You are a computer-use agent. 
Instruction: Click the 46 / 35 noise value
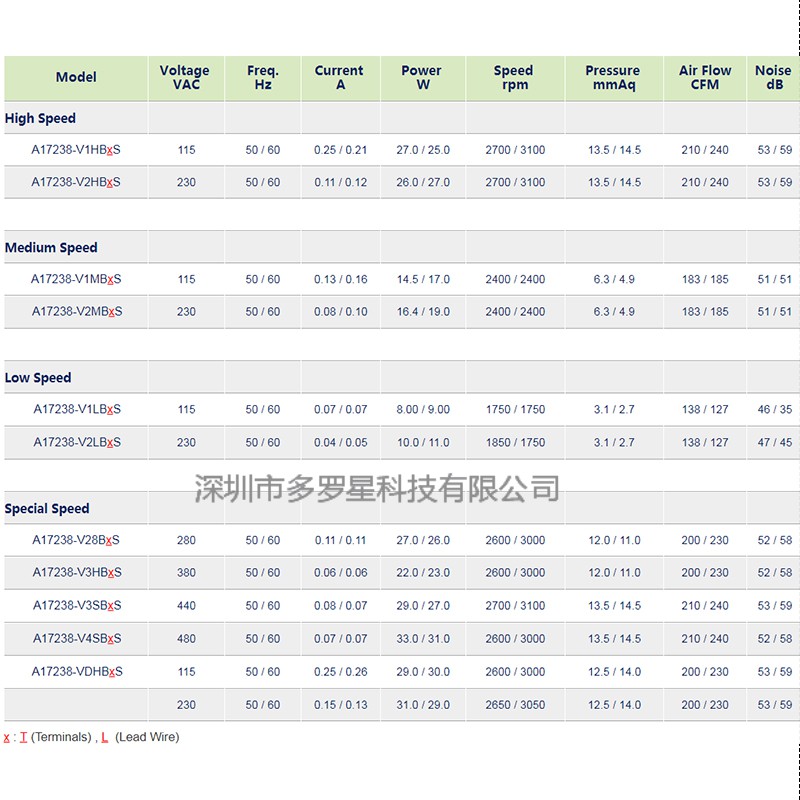tap(774, 410)
